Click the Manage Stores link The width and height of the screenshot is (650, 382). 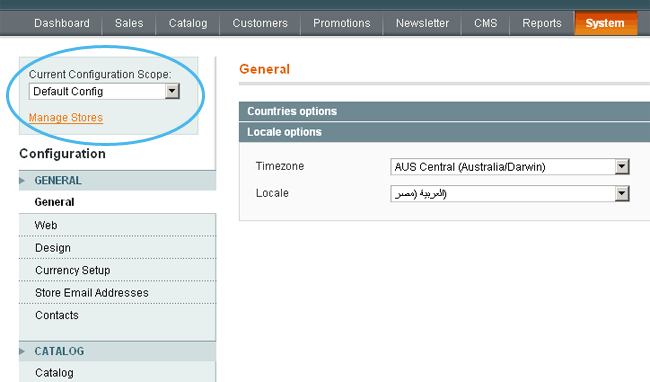tap(65, 118)
